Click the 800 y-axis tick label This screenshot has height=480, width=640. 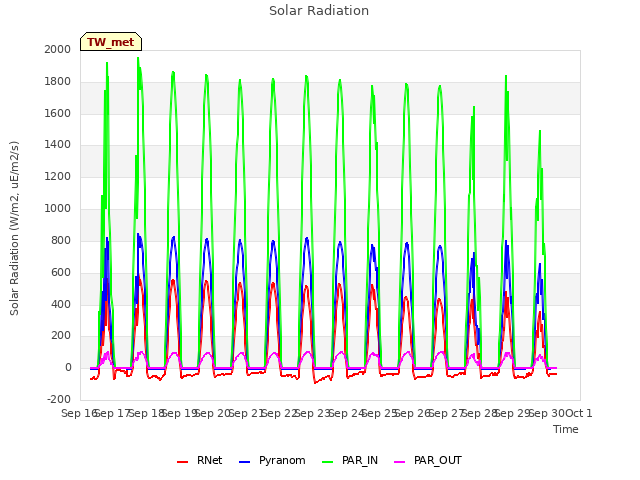click(61, 240)
